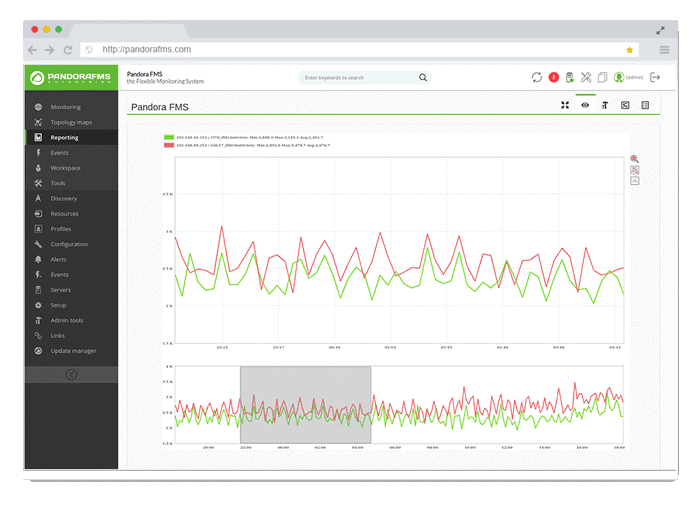This screenshot has height=510, width=700.
Task: Open server status clipboard icon
Action: pyautogui.click(x=570, y=77)
